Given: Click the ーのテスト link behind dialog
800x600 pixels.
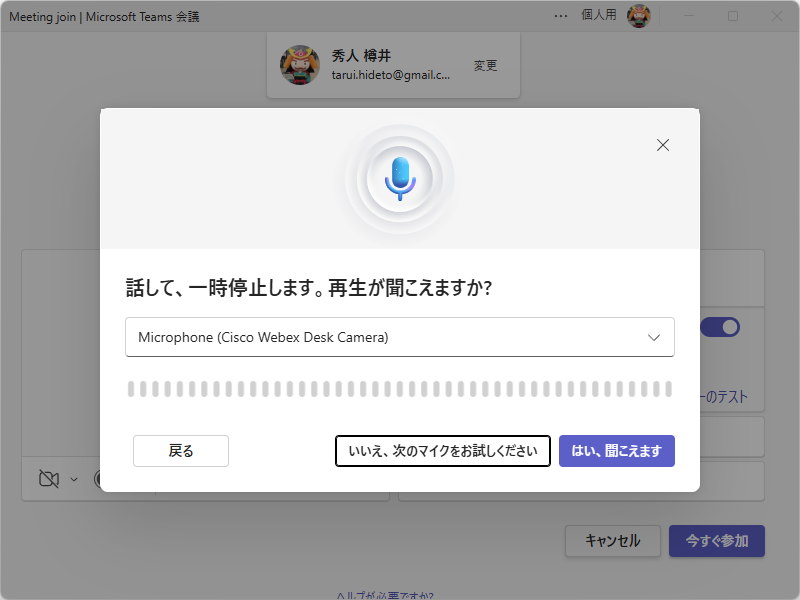Looking at the screenshot, I should click(x=724, y=397).
